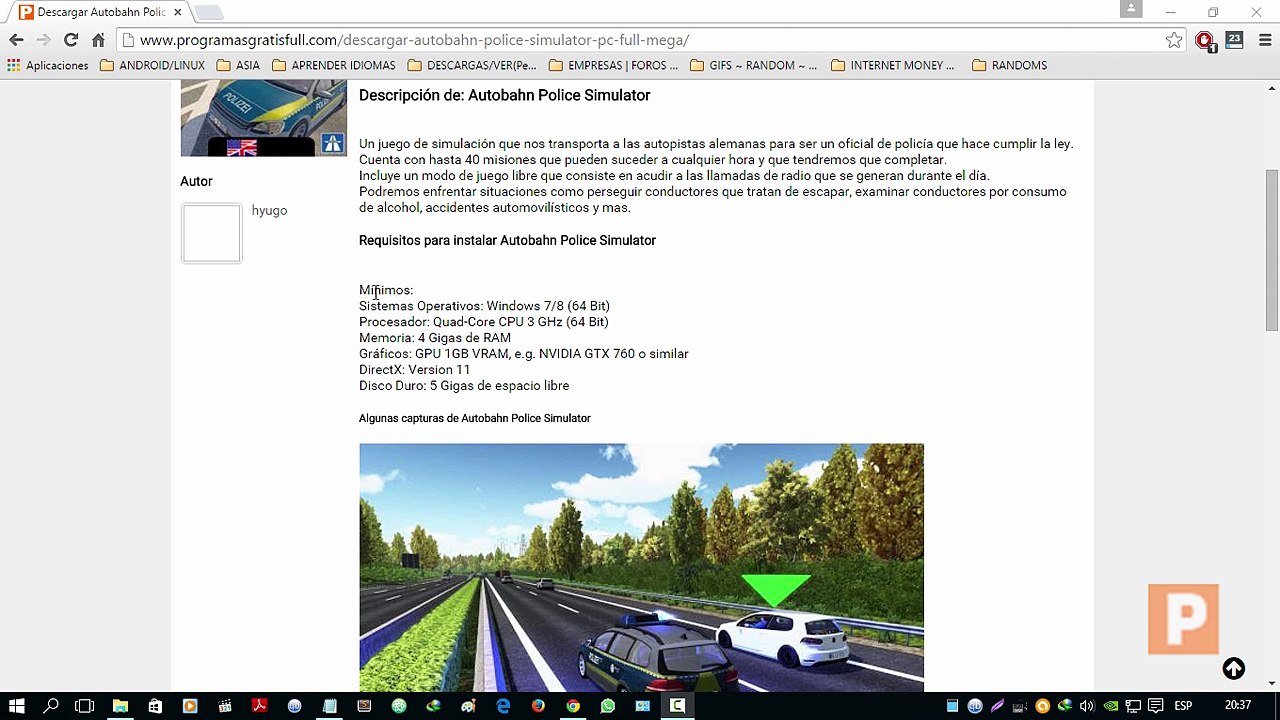
Task: Launch Firefox from the taskbar
Action: coord(538,705)
